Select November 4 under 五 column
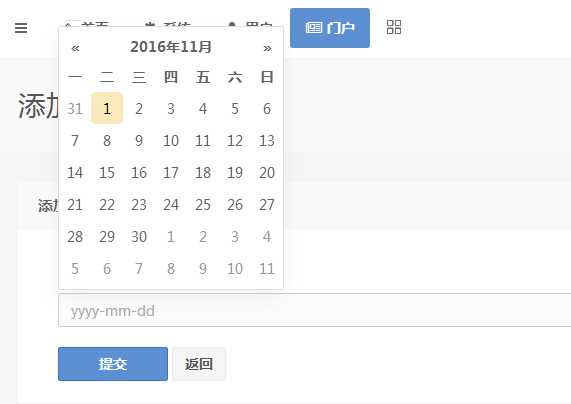This screenshot has width=571, height=404. (203, 108)
